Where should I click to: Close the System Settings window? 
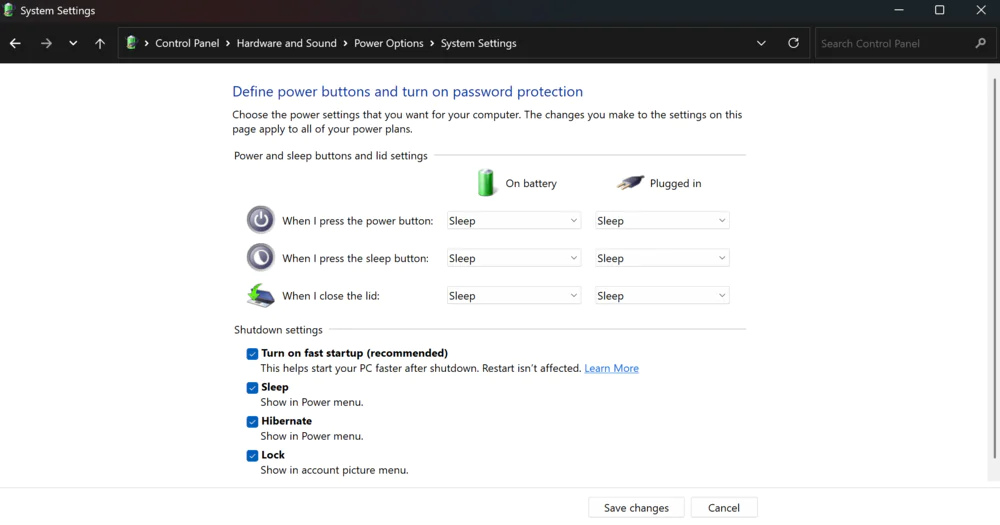point(981,10)
